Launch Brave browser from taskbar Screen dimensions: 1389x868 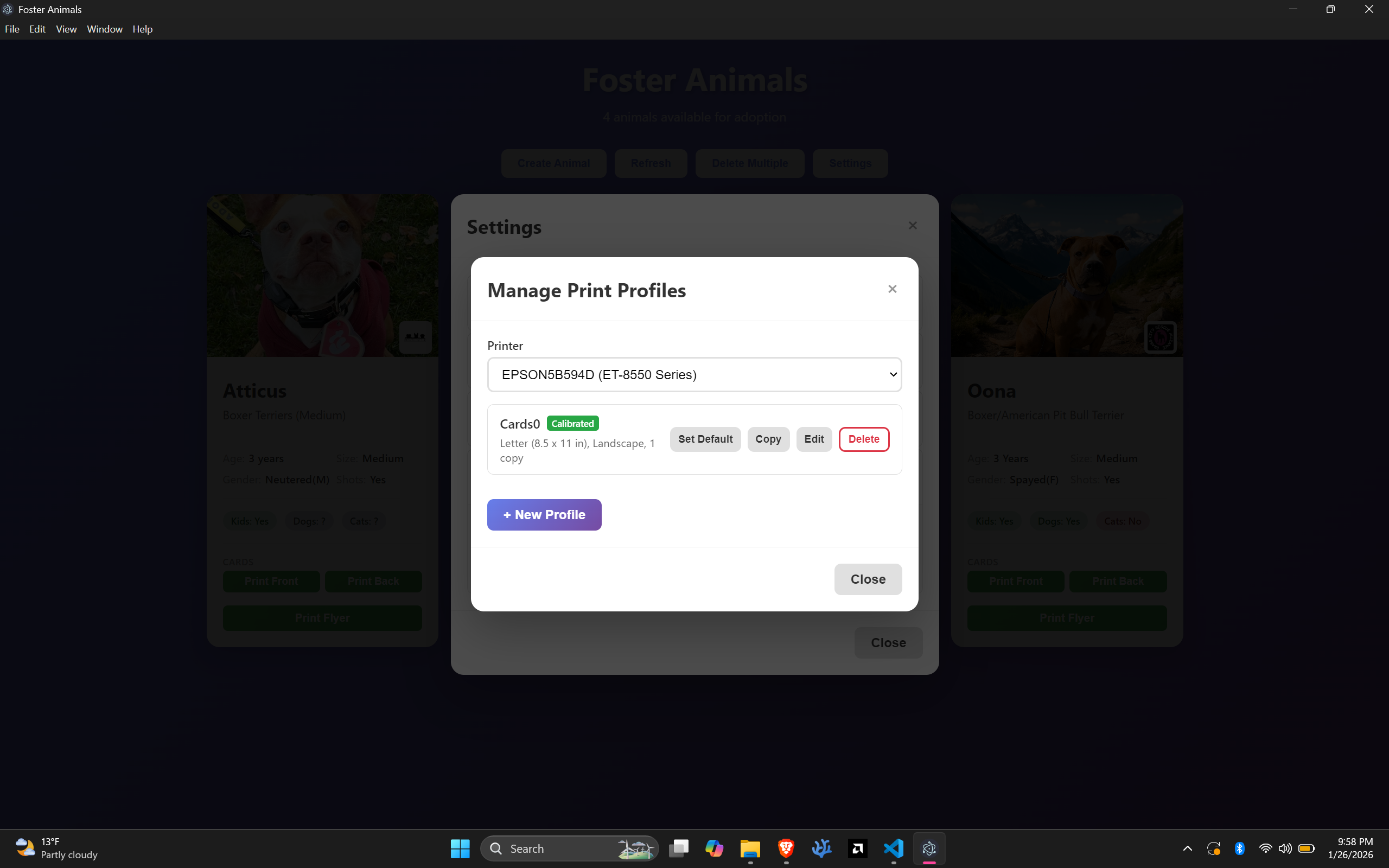(786, 848)
